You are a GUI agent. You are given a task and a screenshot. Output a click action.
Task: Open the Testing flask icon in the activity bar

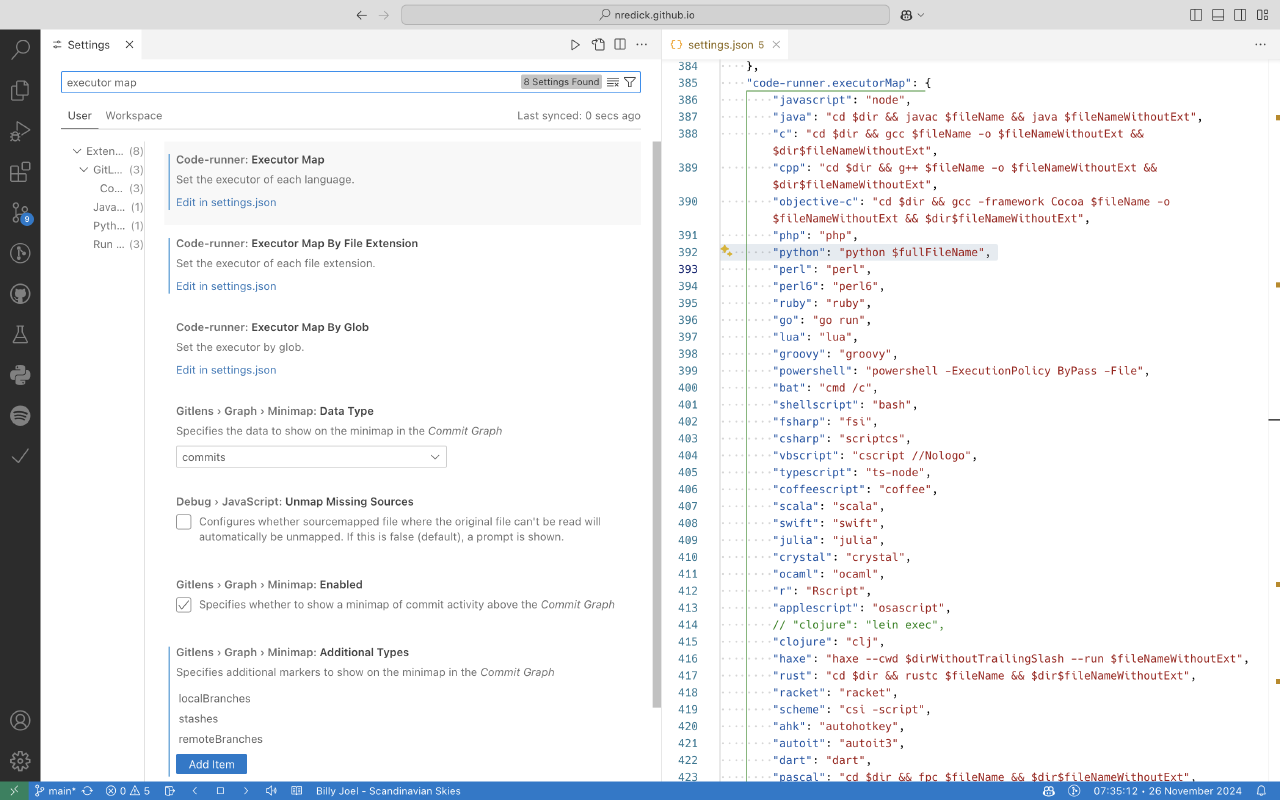21,335
